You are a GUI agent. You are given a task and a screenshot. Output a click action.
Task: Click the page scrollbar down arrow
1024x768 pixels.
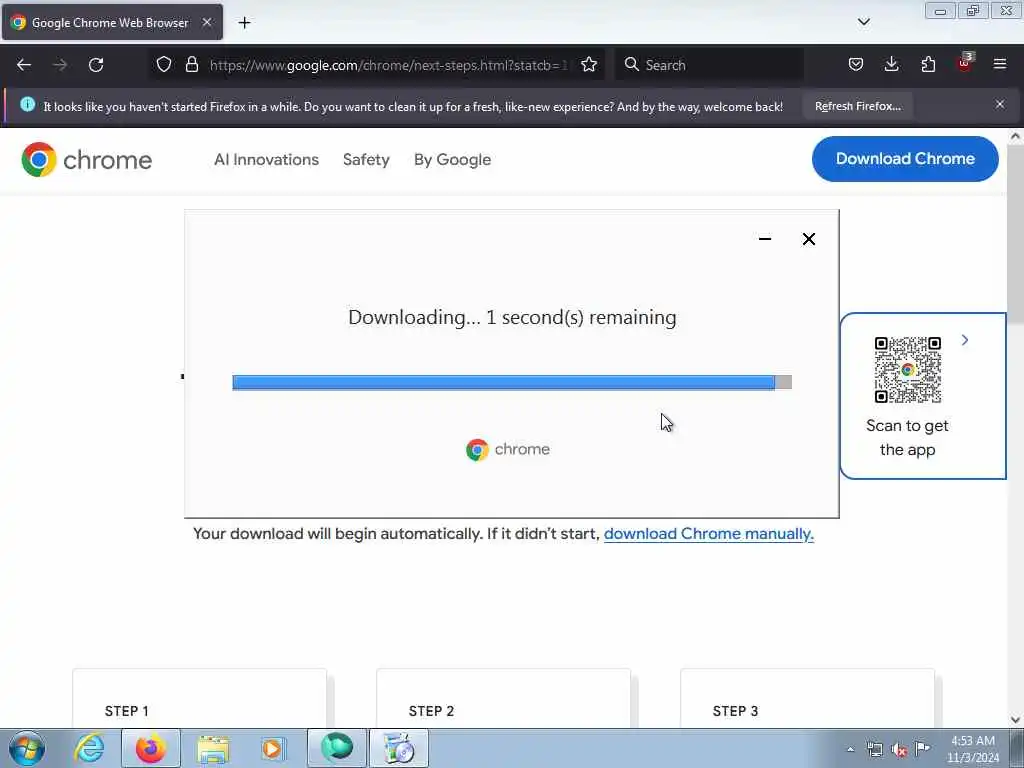[x=1015, y=720]
